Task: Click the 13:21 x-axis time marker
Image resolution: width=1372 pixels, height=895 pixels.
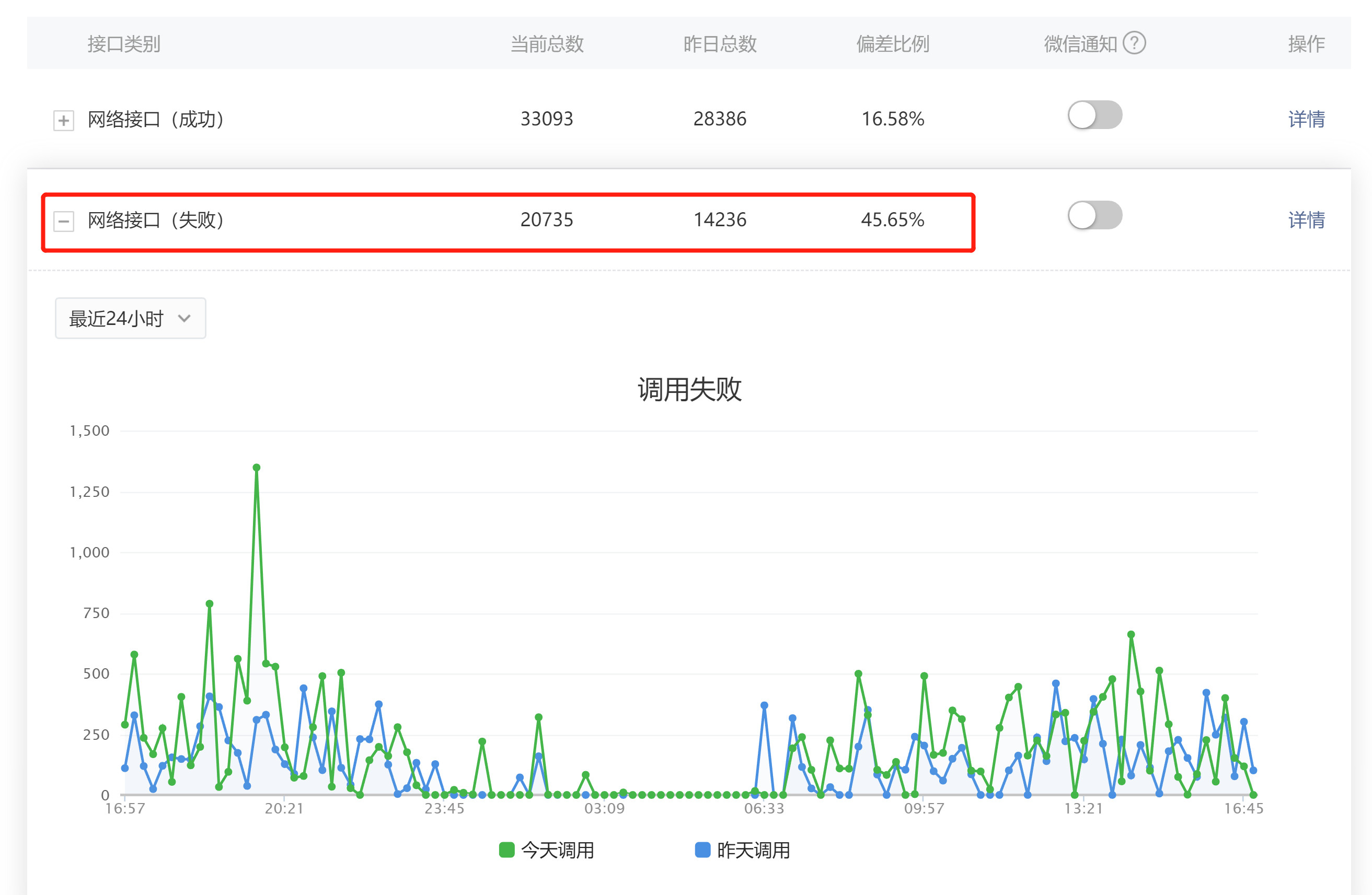Action: pyautogui.click(x=1083, y=808)
